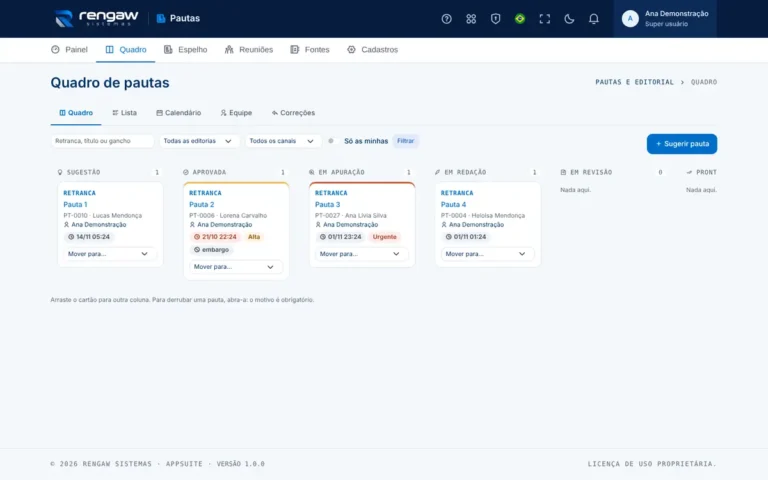Screen dimensions: 768x480
Task: Open the Pauta 2 card title
Action: click(x=201, y=204)
